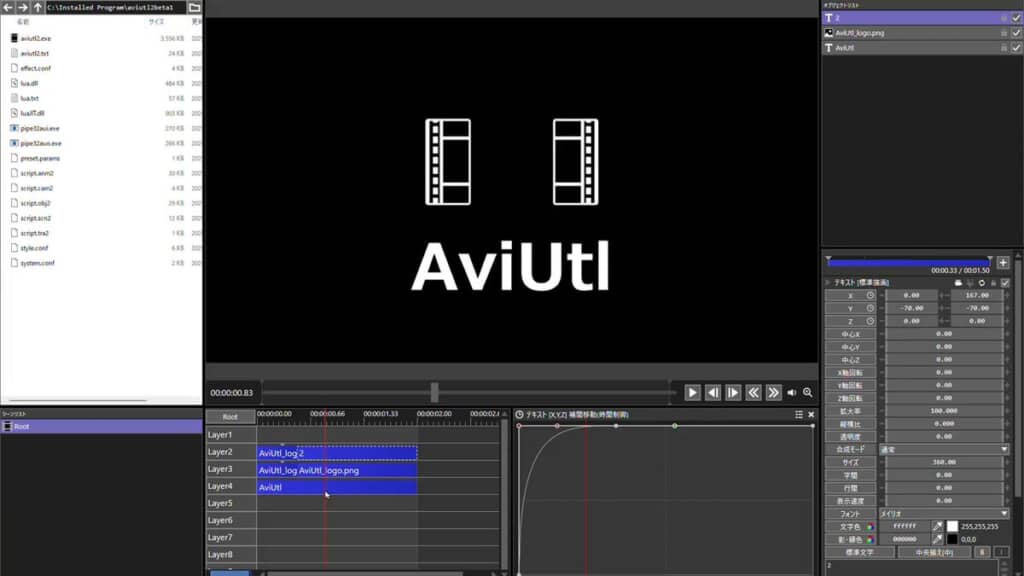This screenshot has width=1024, height=576.
Task: Toggle the italic I button
Action: tap(1001, 552)
